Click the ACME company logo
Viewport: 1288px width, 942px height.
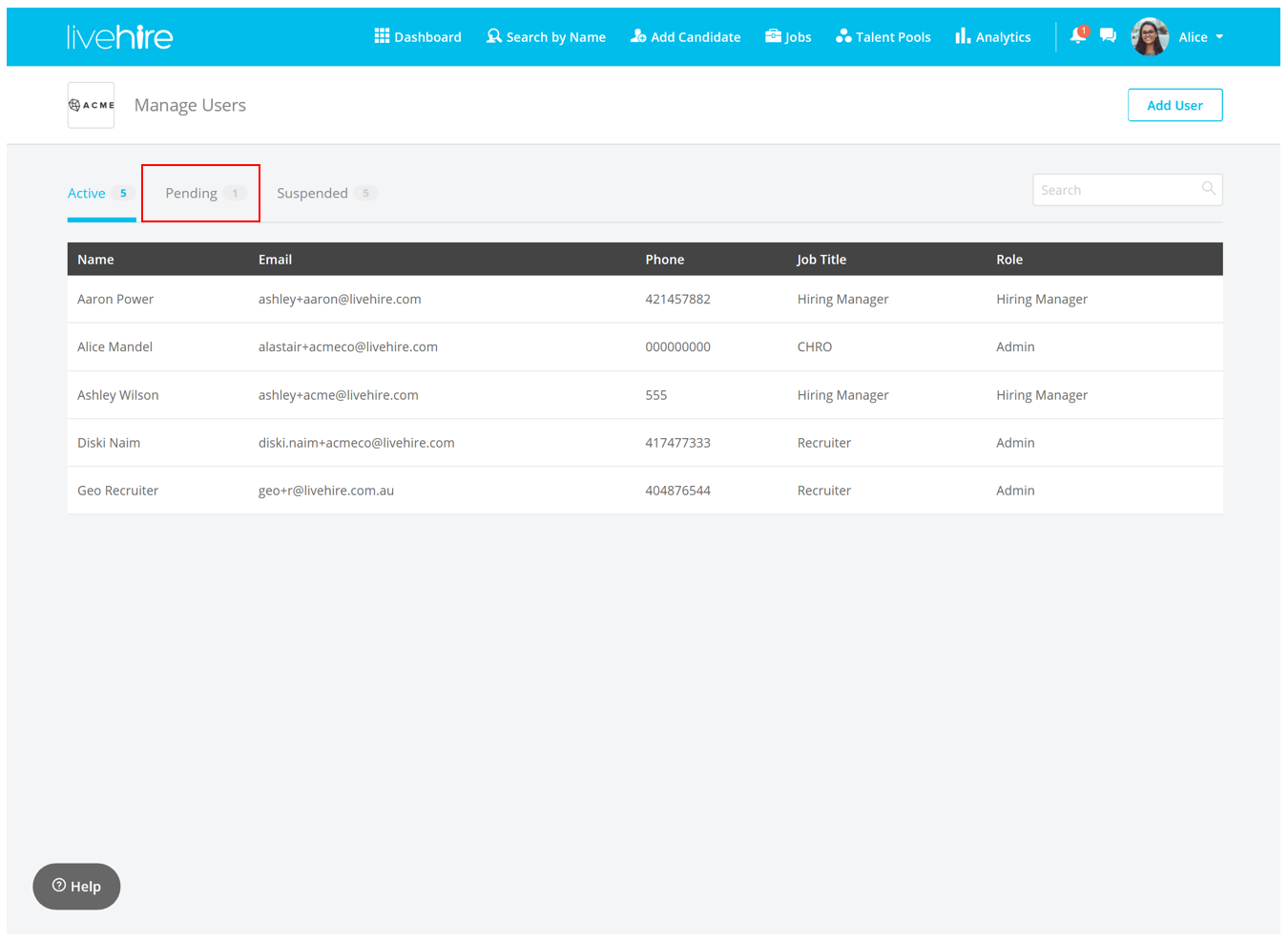(91, 105)
